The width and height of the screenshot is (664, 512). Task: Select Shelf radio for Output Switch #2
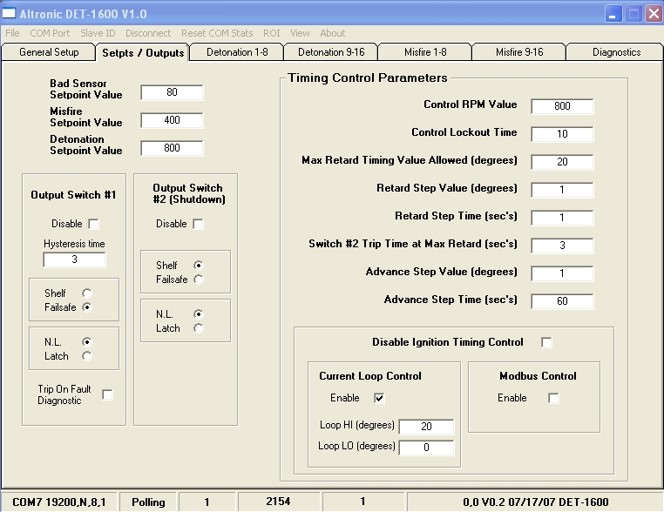(x=198, y=265)
